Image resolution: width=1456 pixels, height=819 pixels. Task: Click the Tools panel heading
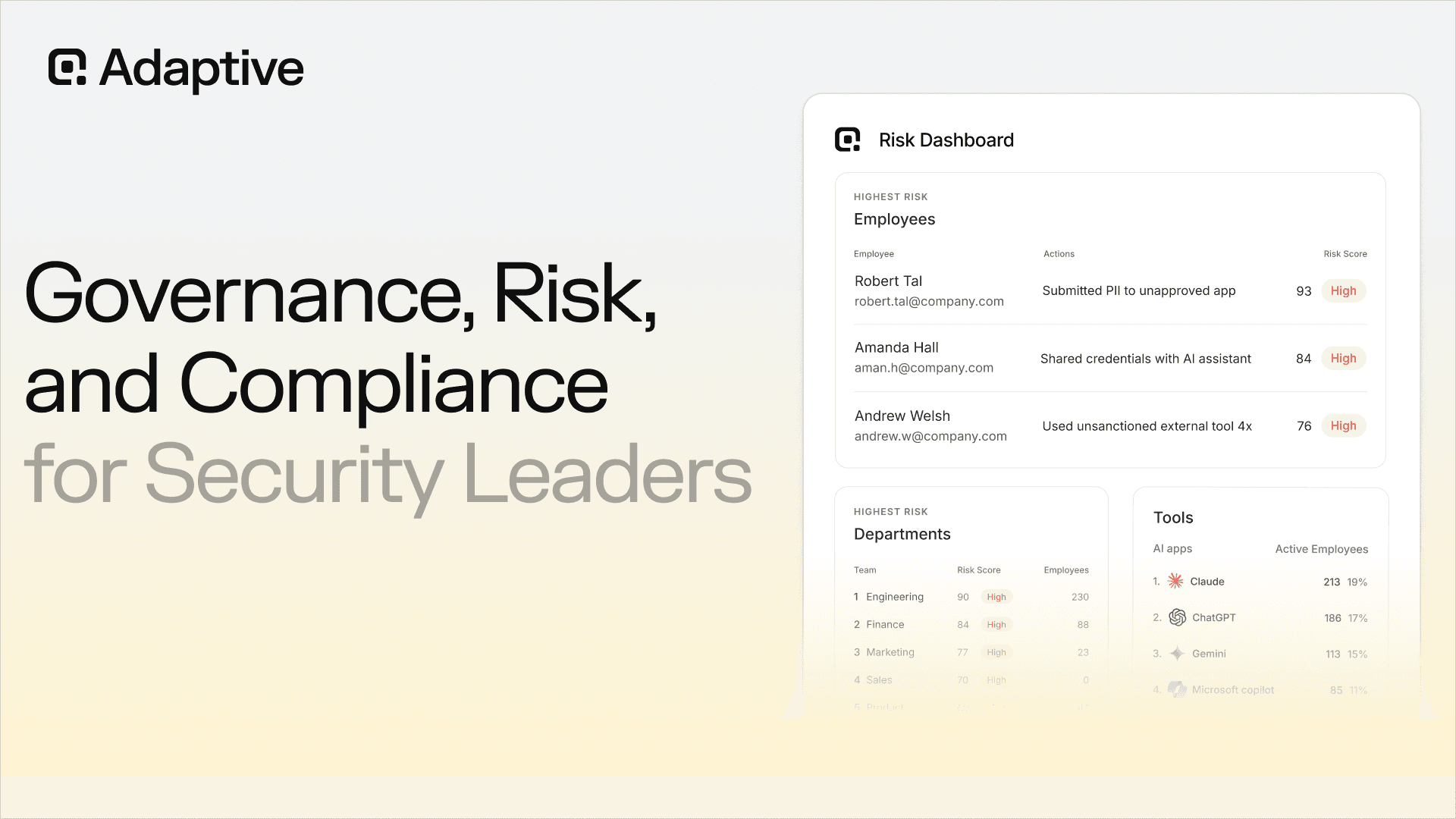1173,518
